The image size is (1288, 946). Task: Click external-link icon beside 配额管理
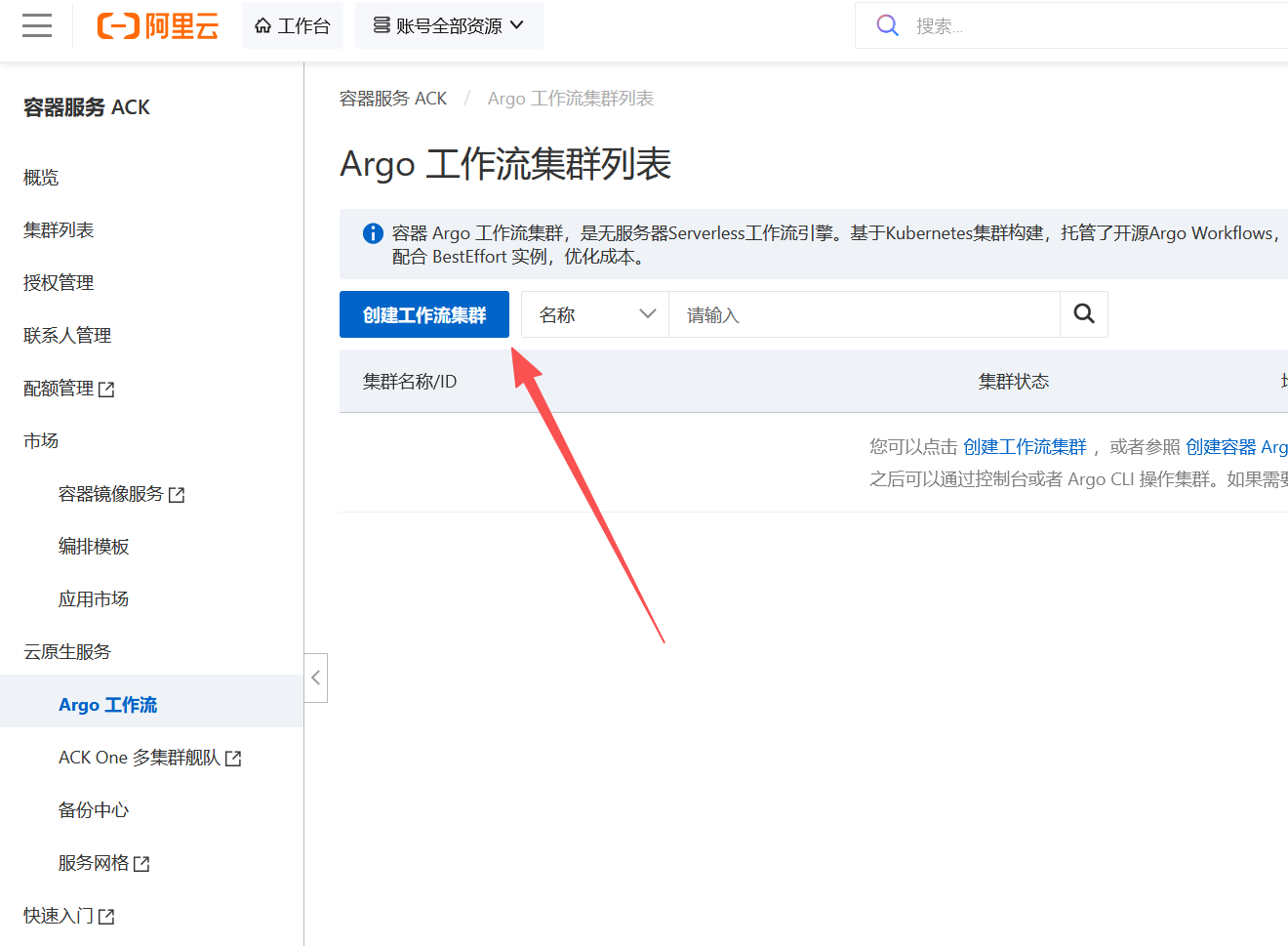tap(106, 390)
